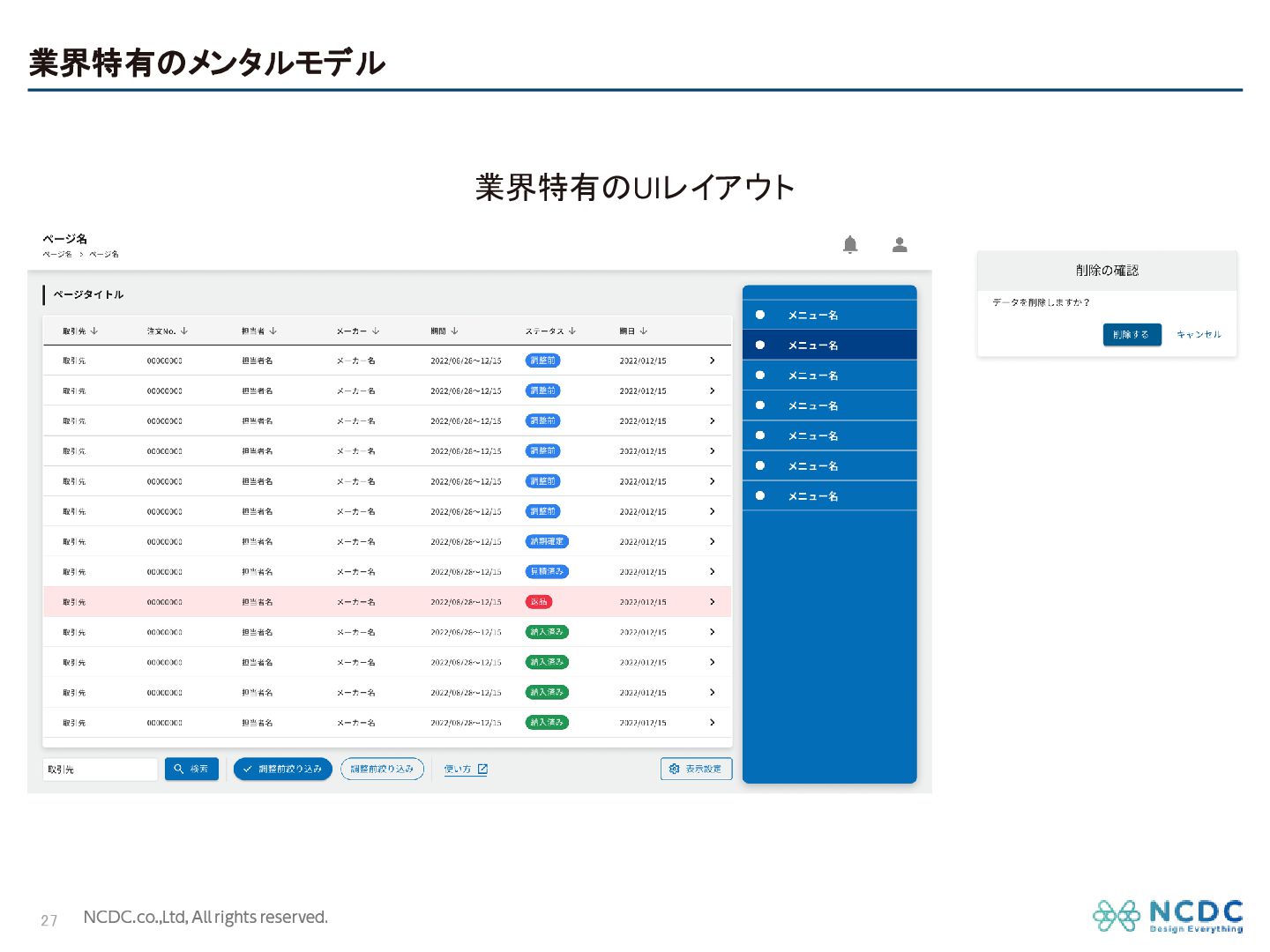Dismiss dialog with キャンセル

[x=1199, y=334]
